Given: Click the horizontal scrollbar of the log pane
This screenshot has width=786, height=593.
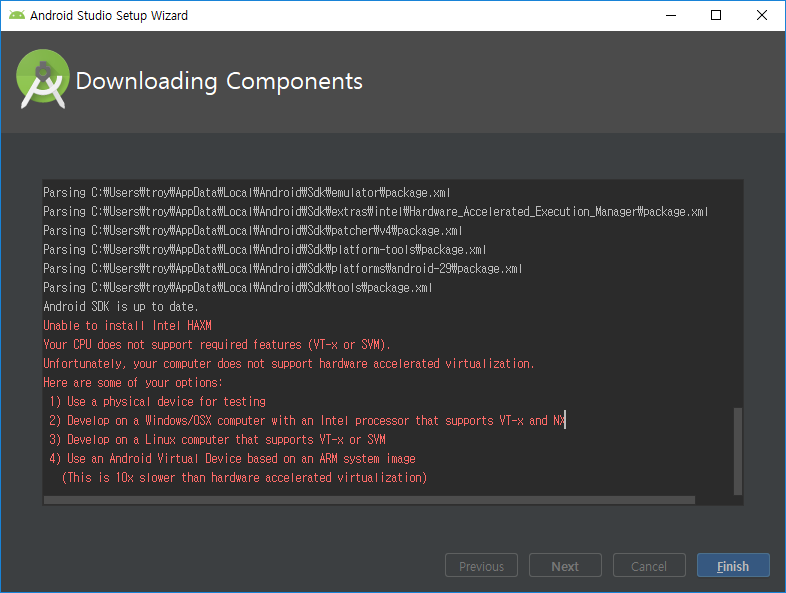Looking at the screenshot, I should [369, 500].
